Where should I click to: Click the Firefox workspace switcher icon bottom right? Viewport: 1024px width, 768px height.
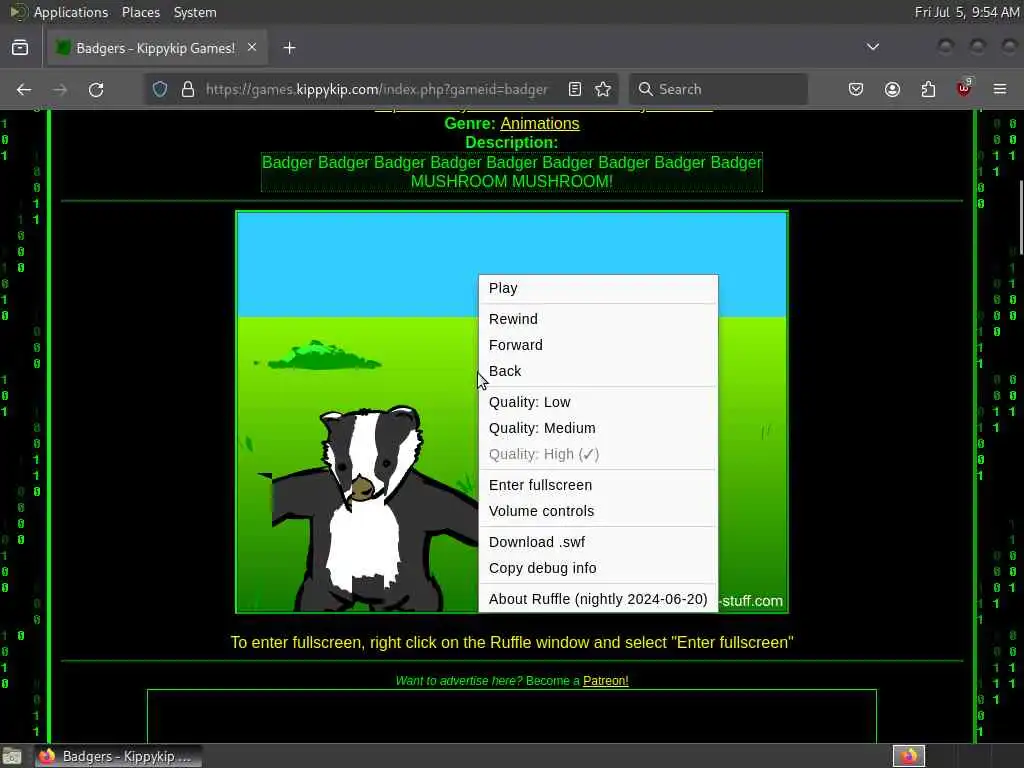click(x=909, y=756)
